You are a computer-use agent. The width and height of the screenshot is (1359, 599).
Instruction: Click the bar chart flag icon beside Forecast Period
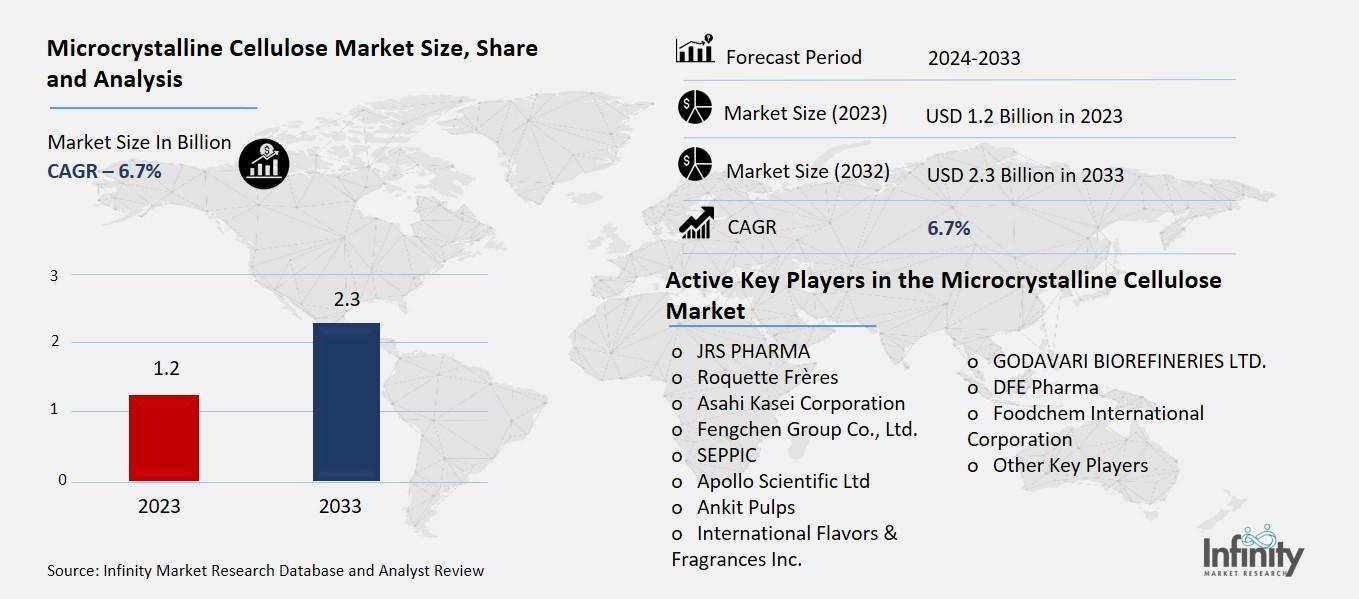tap(694, 49)
